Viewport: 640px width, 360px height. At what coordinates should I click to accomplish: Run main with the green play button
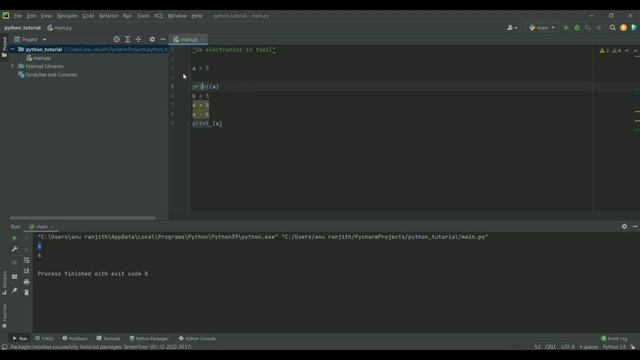(566, 28)
